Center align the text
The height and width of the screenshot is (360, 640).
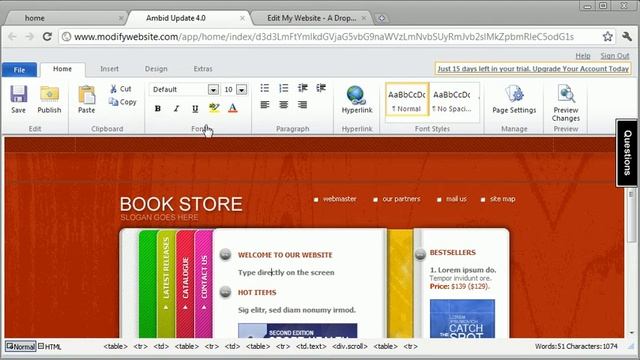point(284,105)
